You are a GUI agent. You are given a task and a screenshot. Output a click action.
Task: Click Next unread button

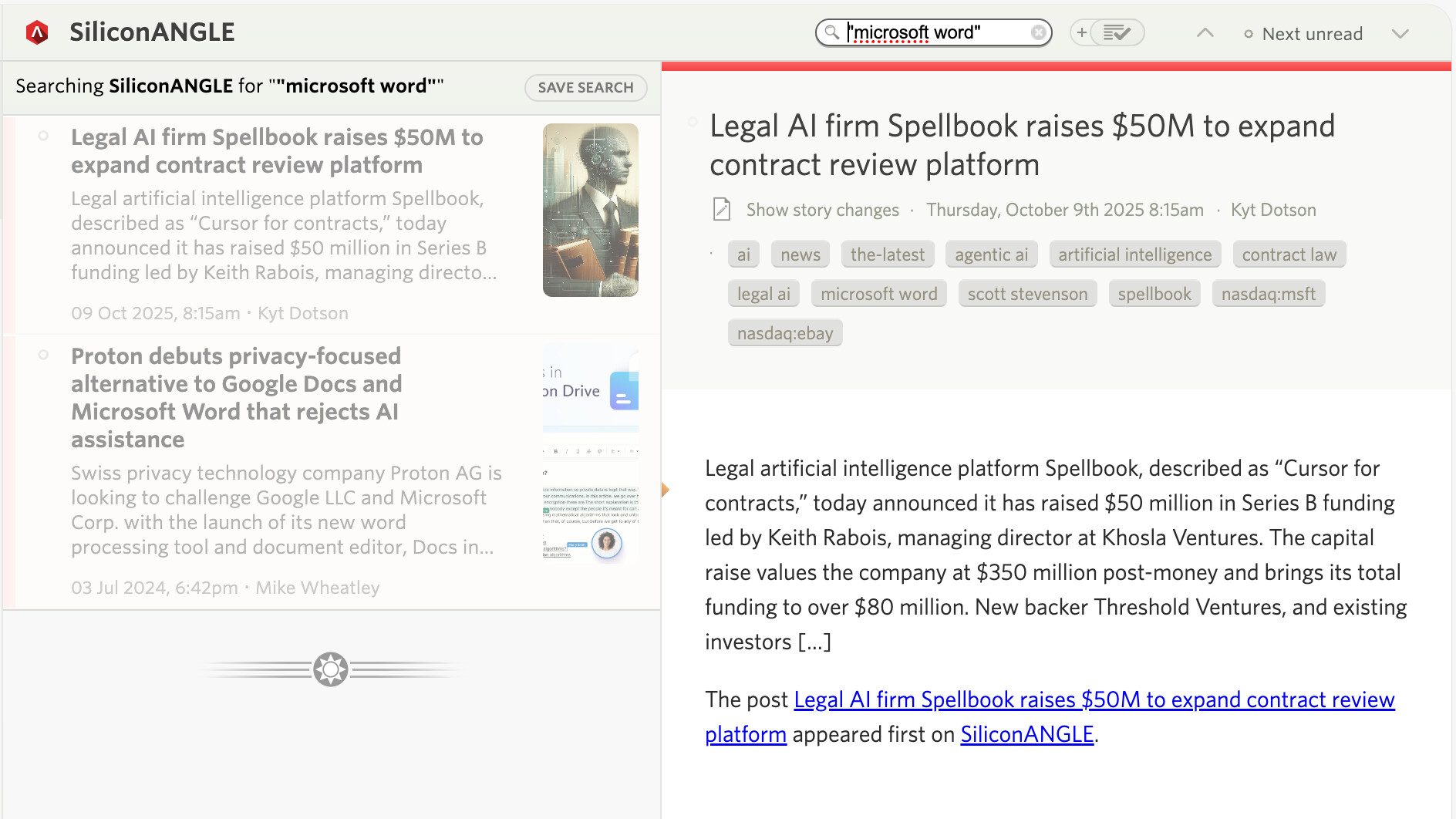point(1303,34)
